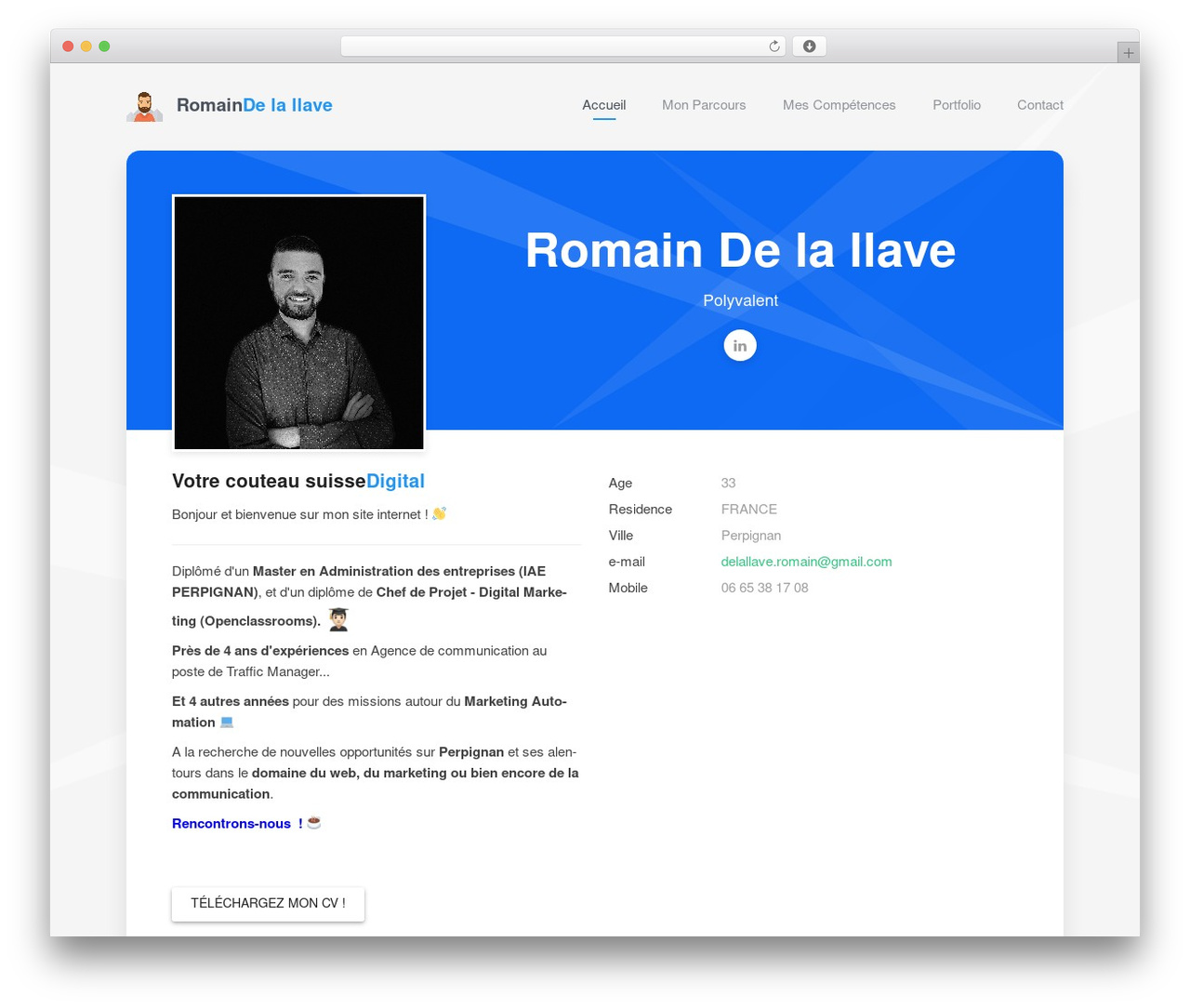Screen dimensions: 1190x1008
Task: Click the waving hand emoji after the greeting
Action: tap(440, 513)
